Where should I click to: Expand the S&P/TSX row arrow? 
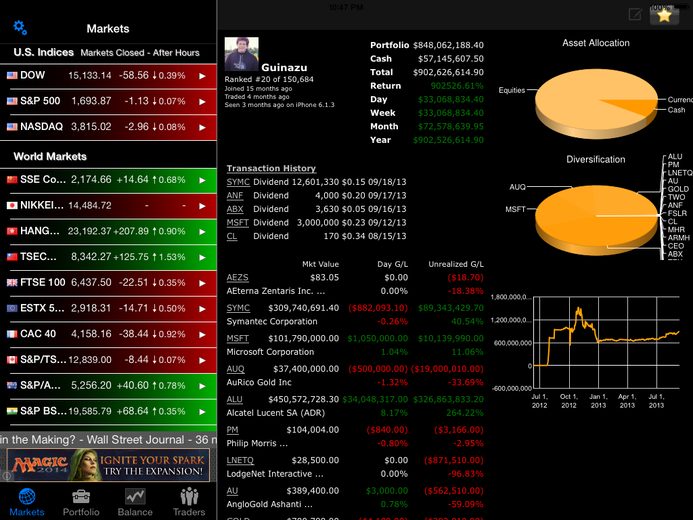(x=202, y=361)
